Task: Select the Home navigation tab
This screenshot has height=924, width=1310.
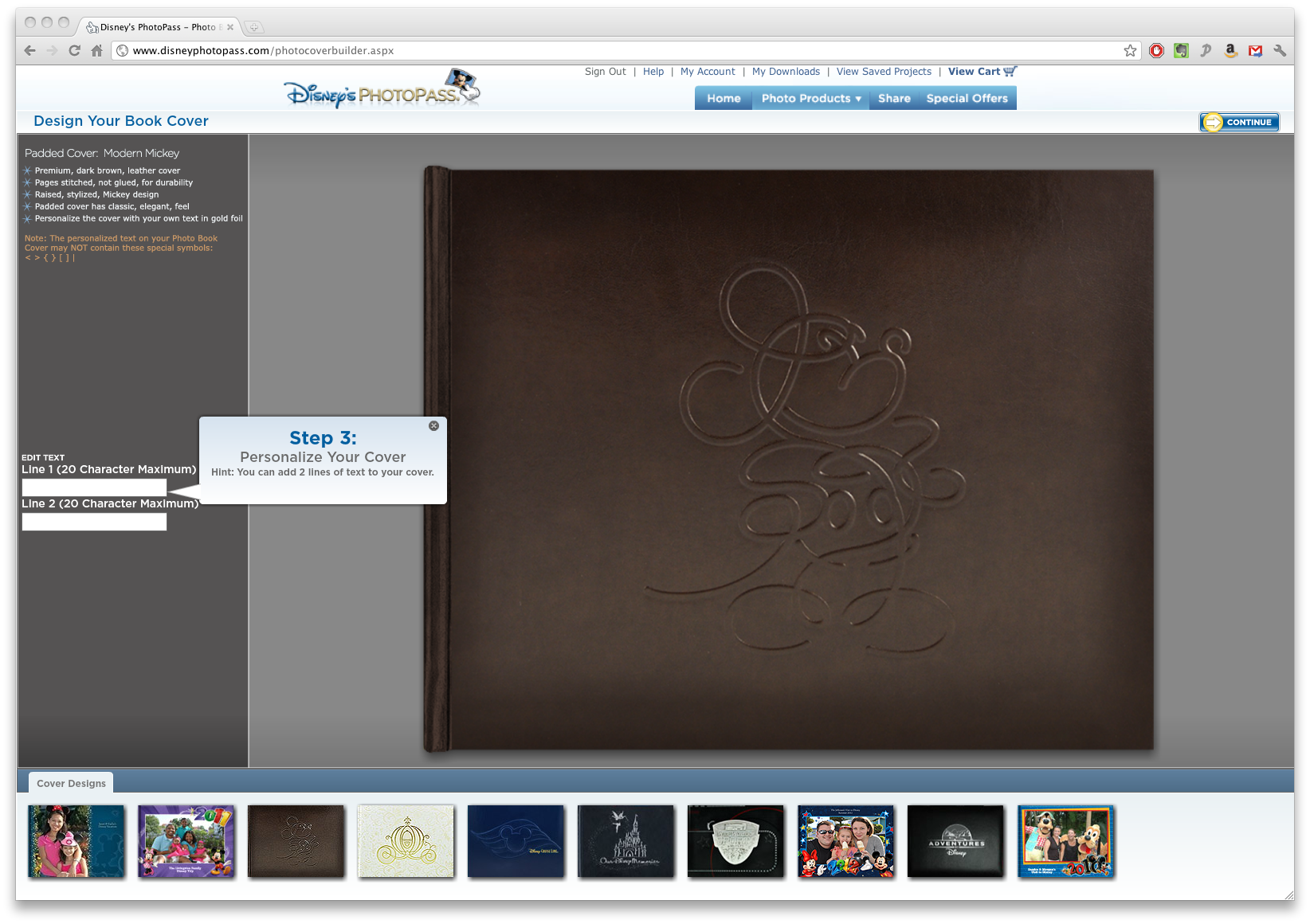Action: (724, 98)
